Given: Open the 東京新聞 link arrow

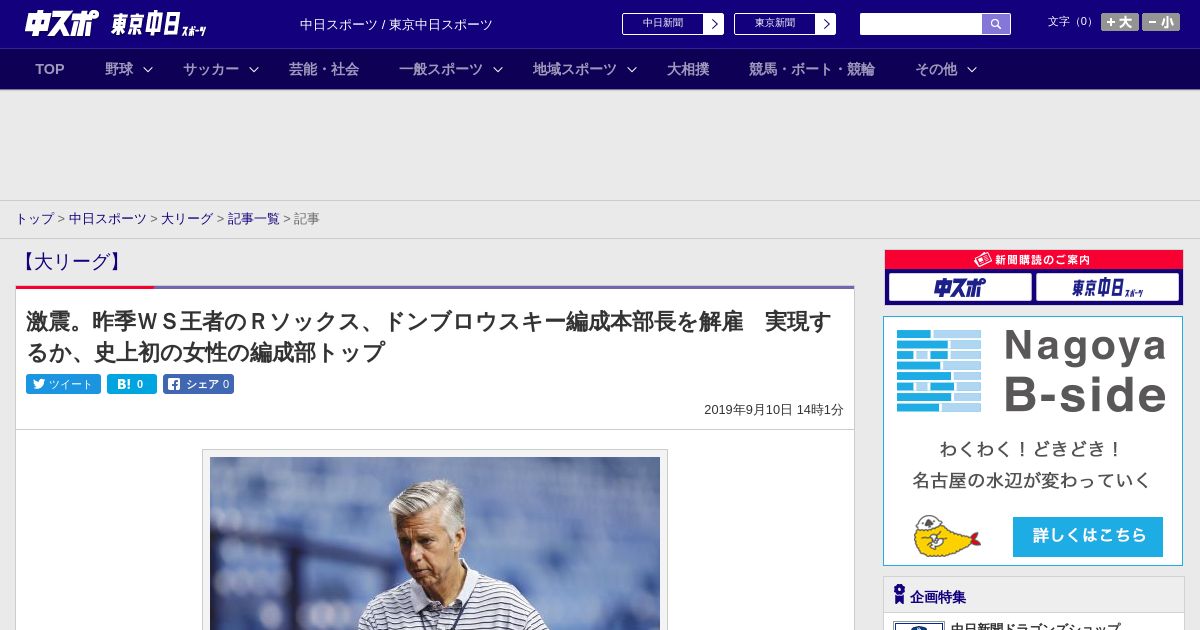Looking at the screenshot, I should click(x=826, y=24).
